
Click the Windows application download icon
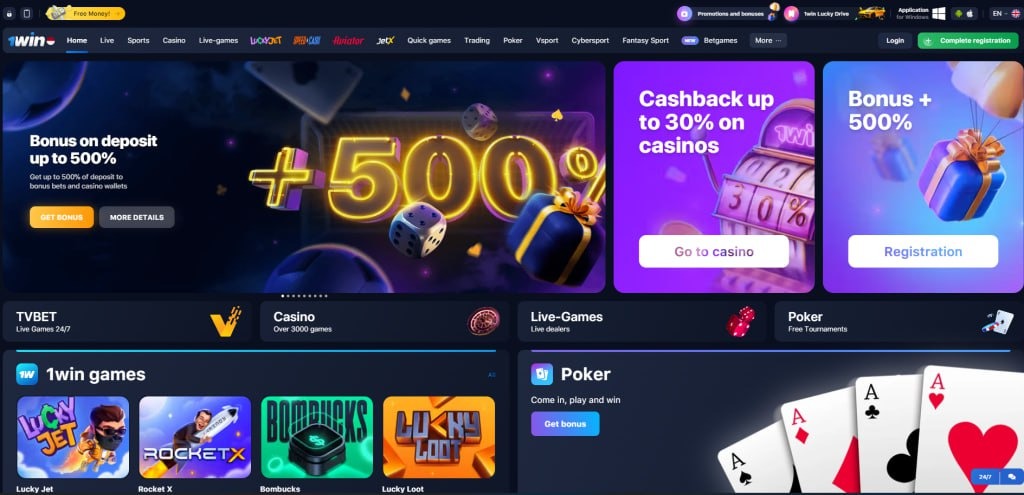(939, 13)
